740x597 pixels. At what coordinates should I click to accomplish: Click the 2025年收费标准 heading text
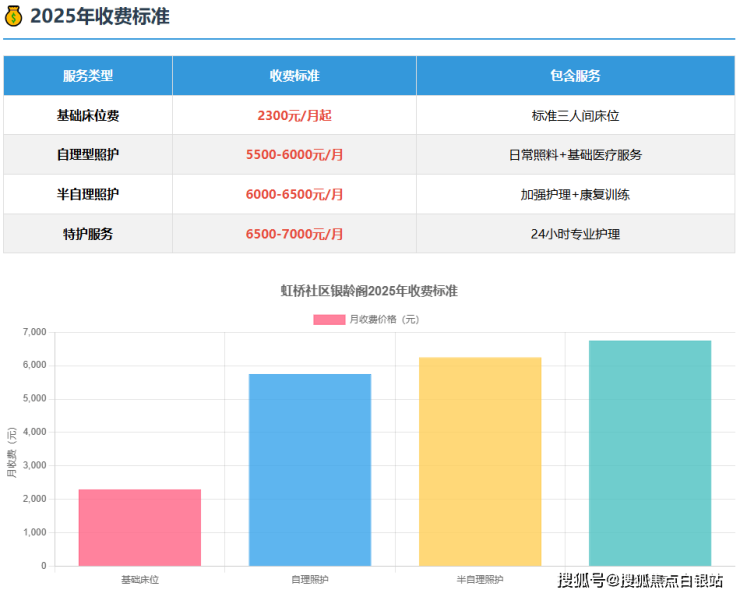[99, 16]
